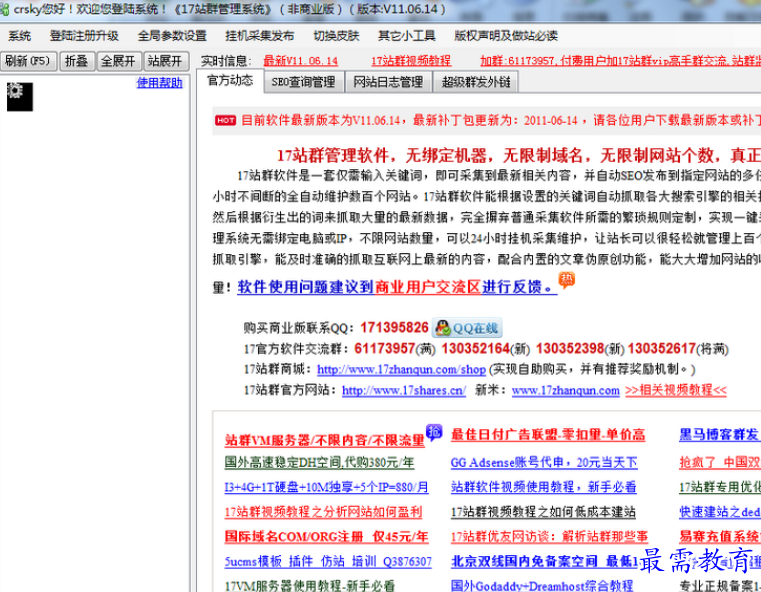
Task: Click the group number 130352617
Action: (x=662, y=348)
